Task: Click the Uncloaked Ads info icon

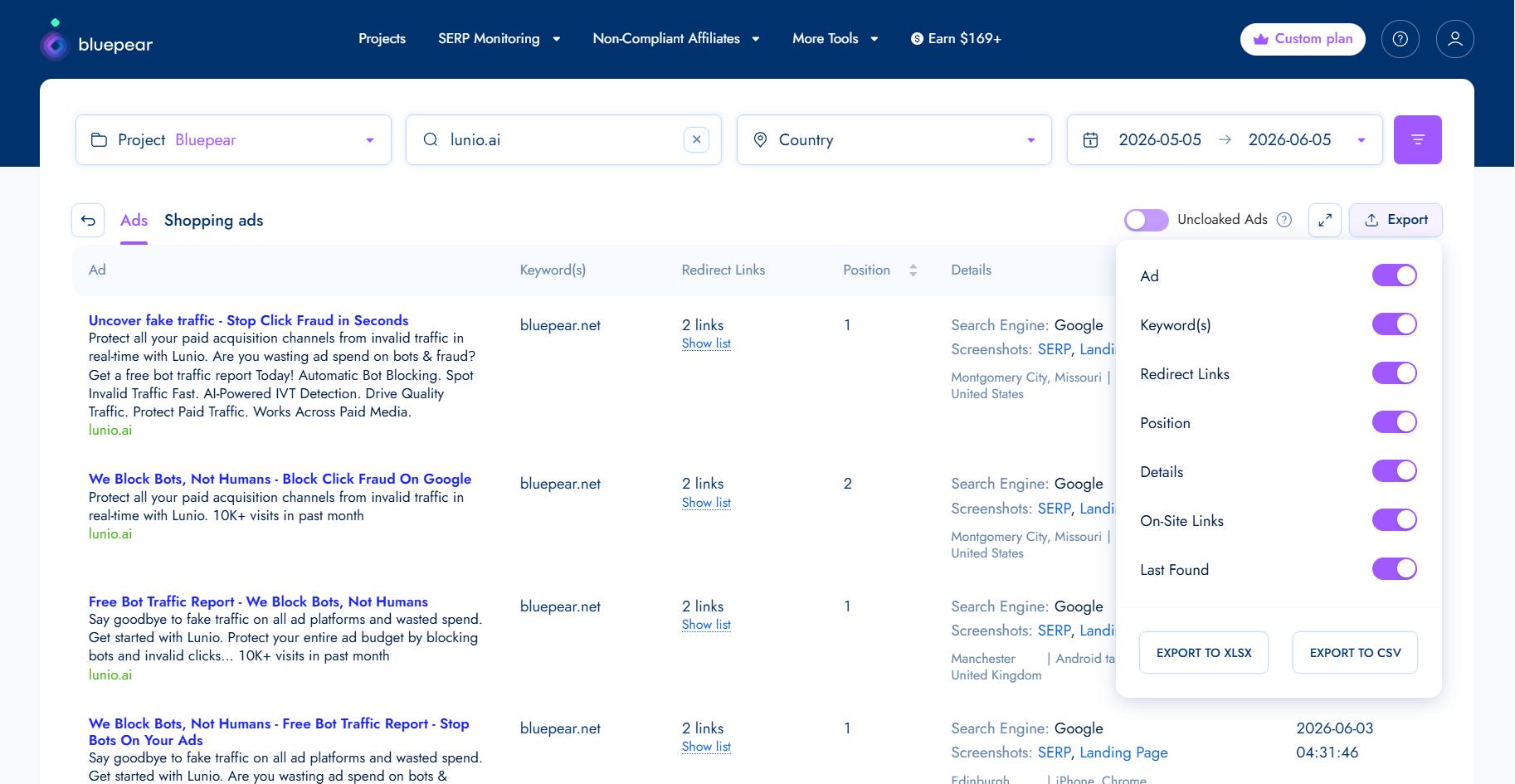Action: click(x=1284, y=220)
